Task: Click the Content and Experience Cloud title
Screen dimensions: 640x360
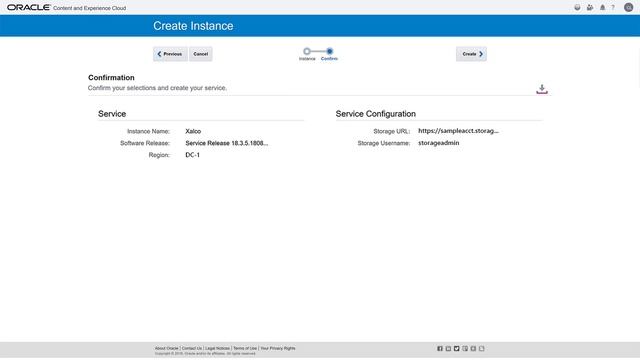Action: click(89, 8)
